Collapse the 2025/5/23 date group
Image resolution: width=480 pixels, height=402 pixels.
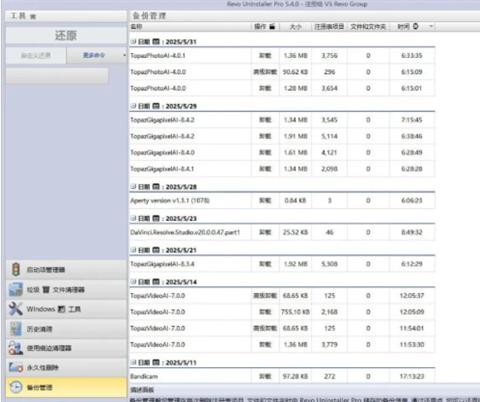click(133, 218)
